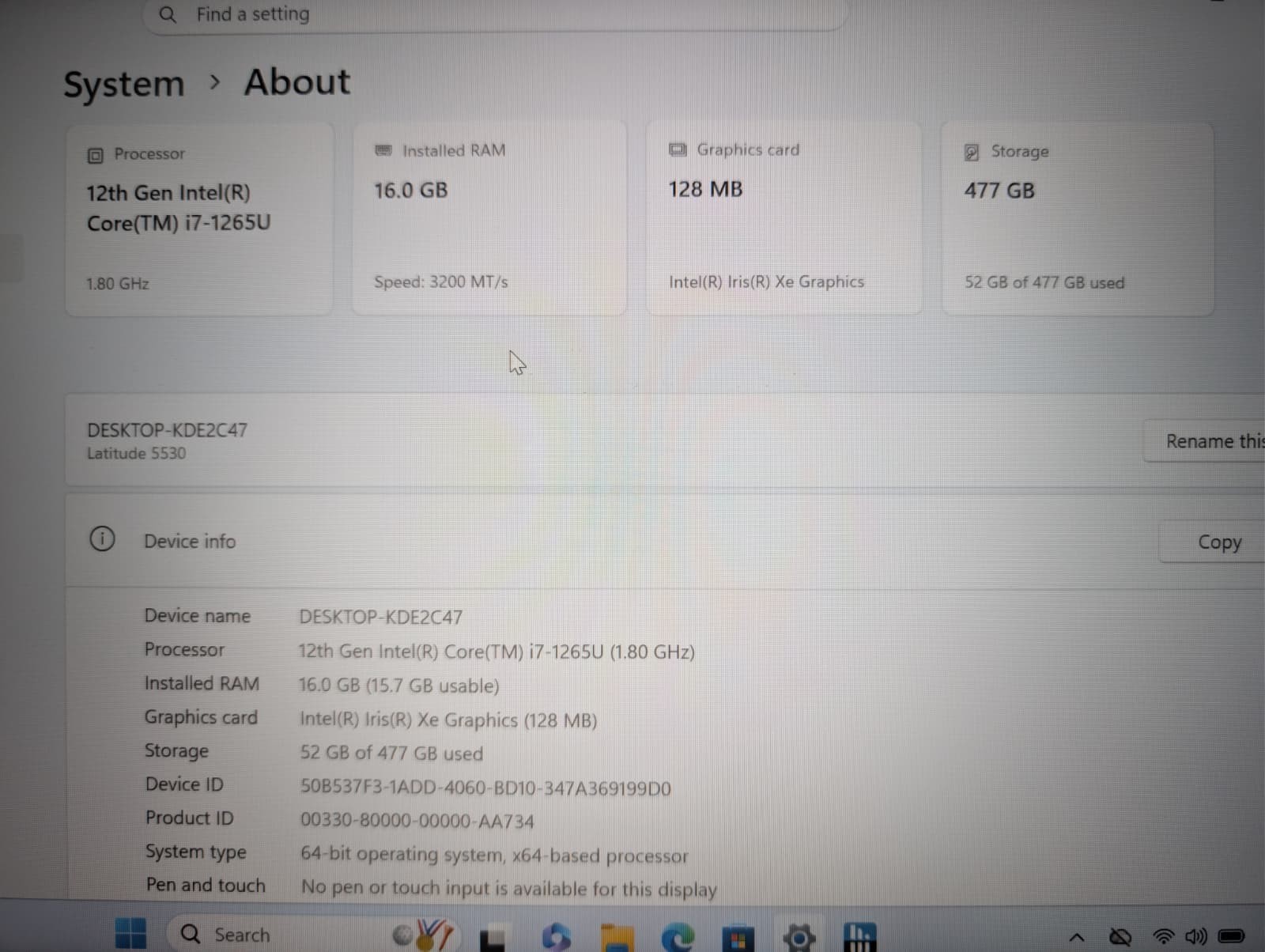Click the search highlight medals icon
The image size is (1265, 952).
pos(424,935)
